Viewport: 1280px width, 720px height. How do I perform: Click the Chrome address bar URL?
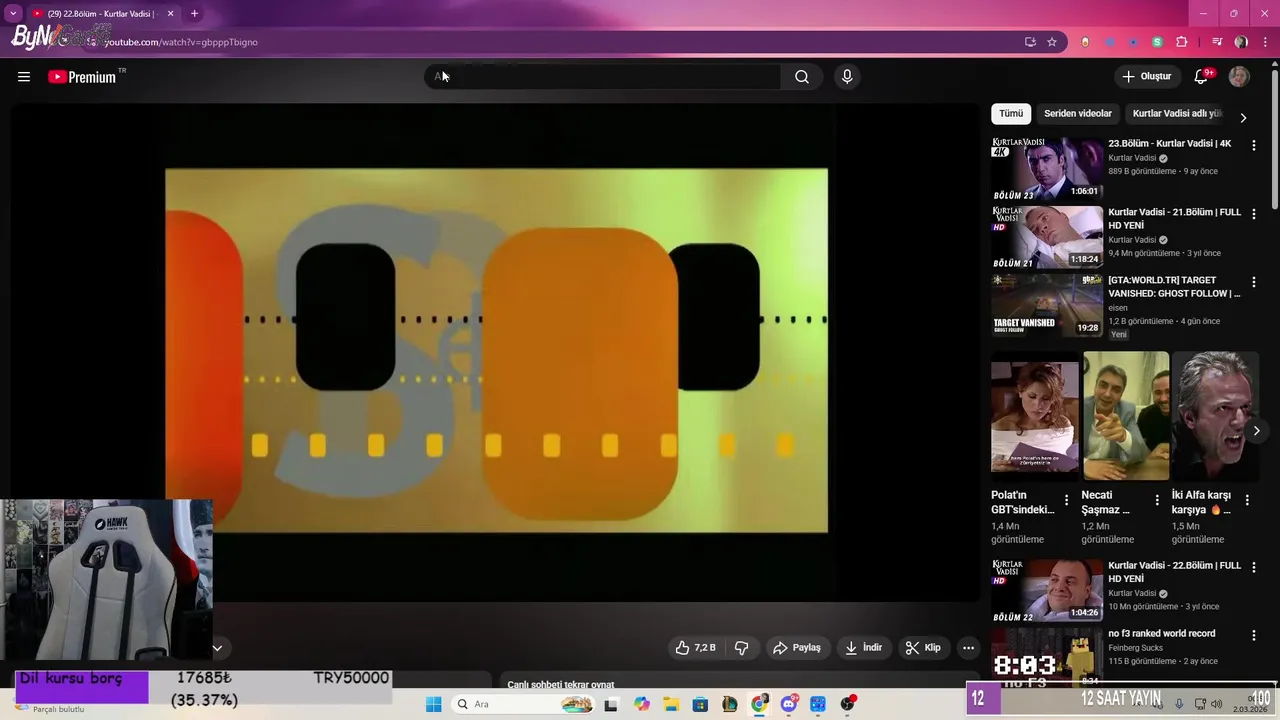click(x=181, y=42)
